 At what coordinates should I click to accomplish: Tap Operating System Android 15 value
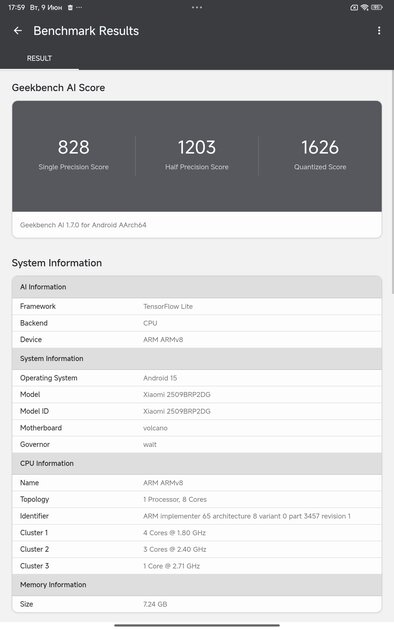point(160,378)
